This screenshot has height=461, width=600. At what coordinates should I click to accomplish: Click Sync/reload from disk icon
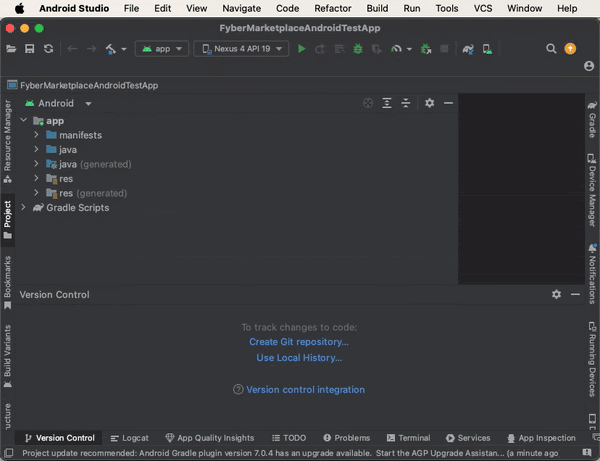pyautogui.click(x=48, y=49)
